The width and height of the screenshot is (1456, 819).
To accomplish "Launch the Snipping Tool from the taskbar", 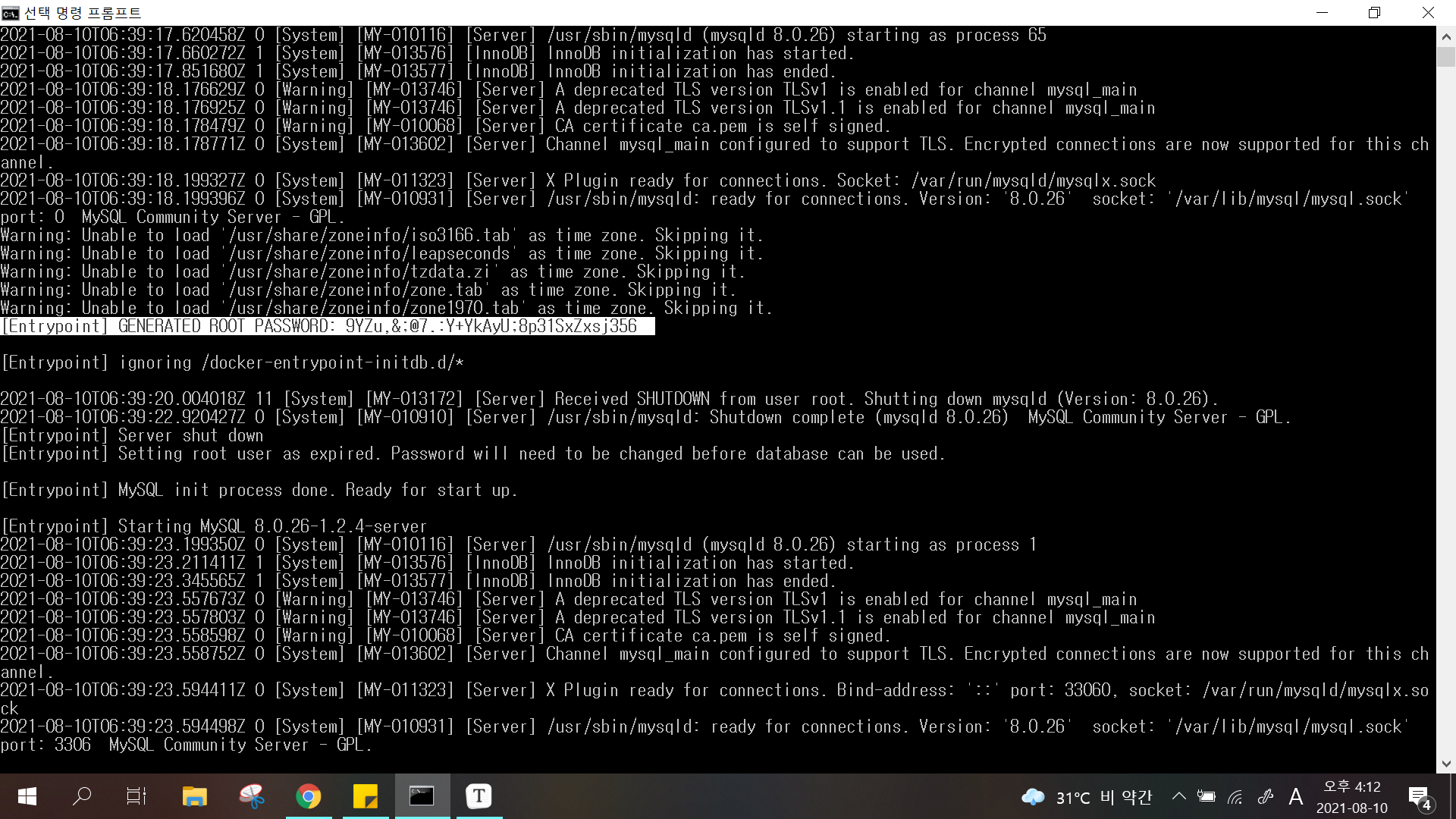I will [x=251, y=796].
